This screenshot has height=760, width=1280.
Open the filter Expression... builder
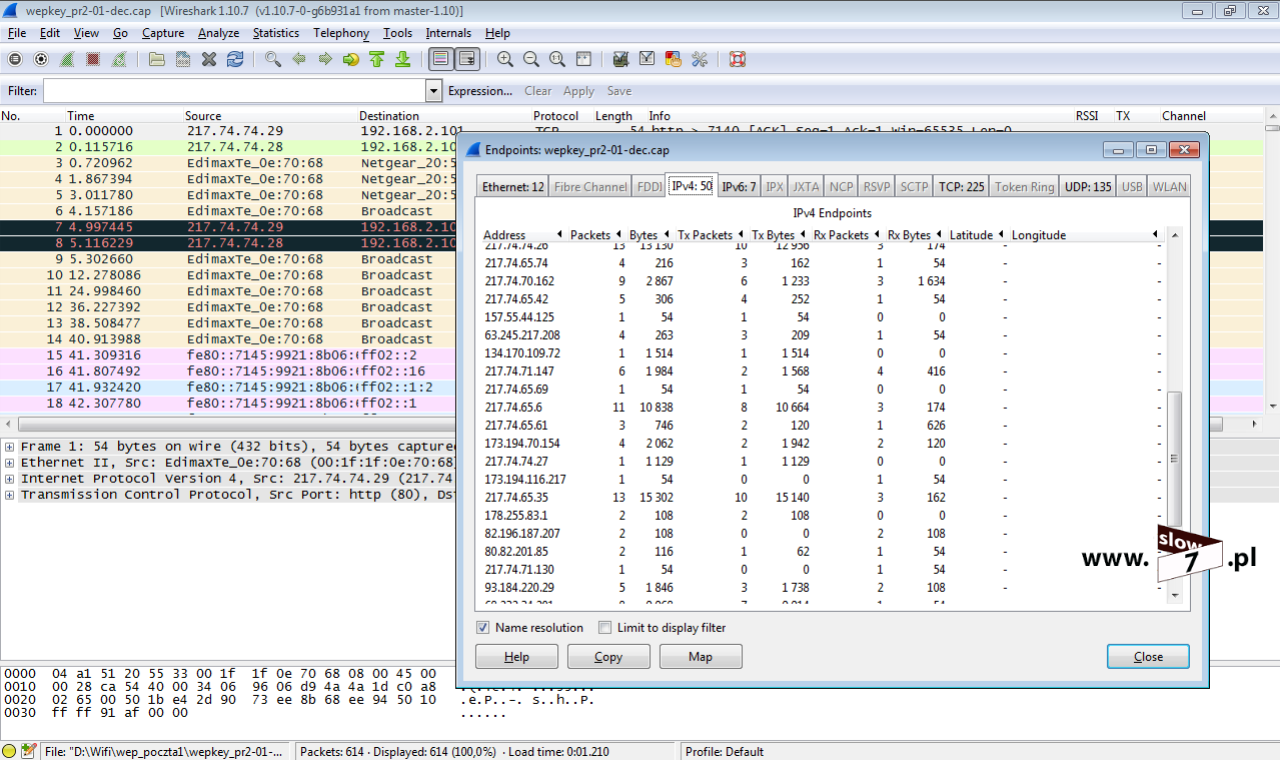pos(480,91)
